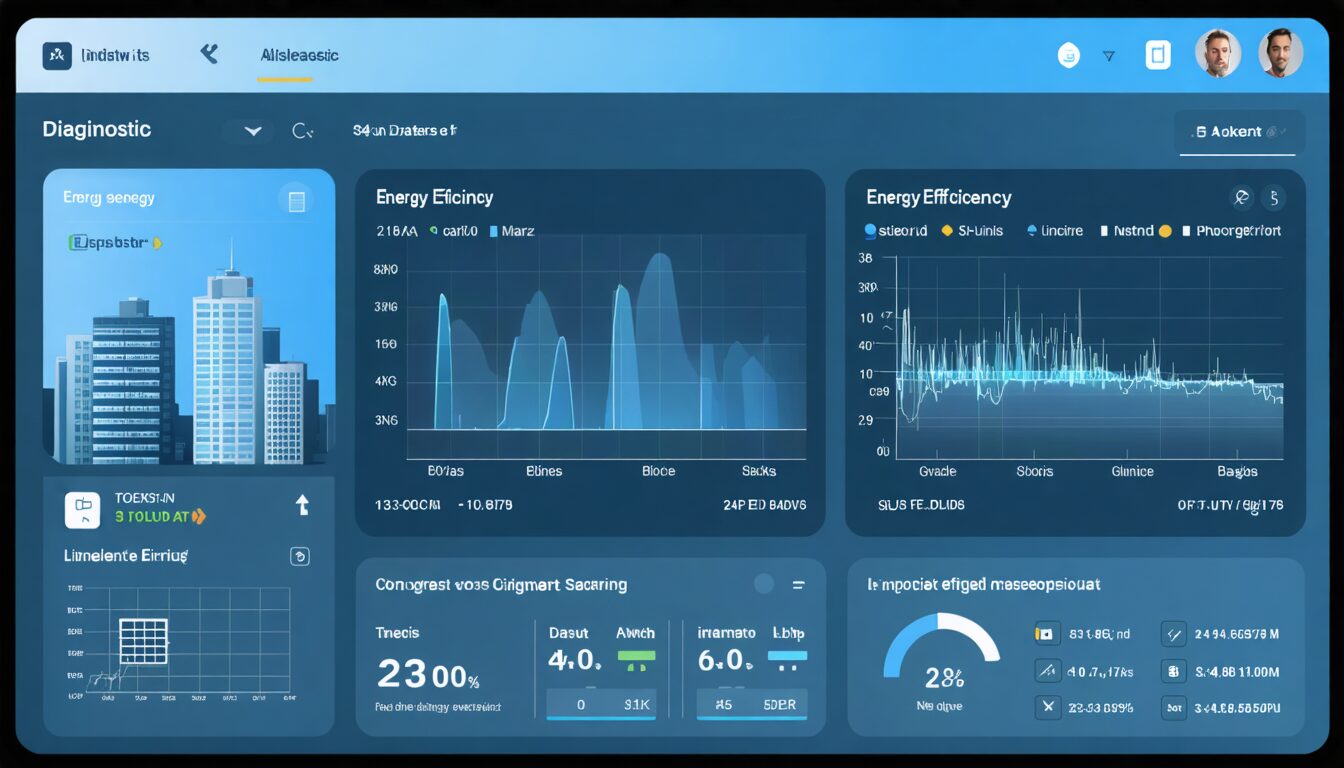The image size is (1344, 768).
Task: Click the Dasut column label
Action: [x=568, y=633]
